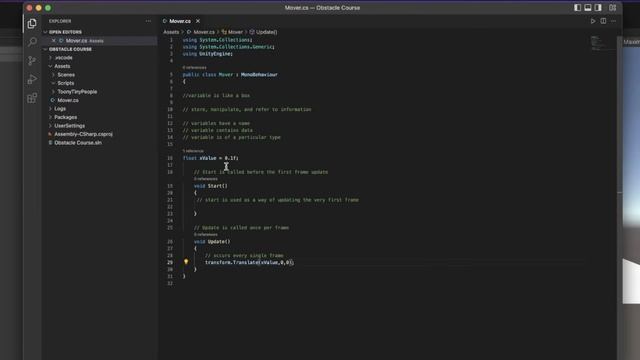Close Mover.cs in the Open Editors list

tap(53, 41)
